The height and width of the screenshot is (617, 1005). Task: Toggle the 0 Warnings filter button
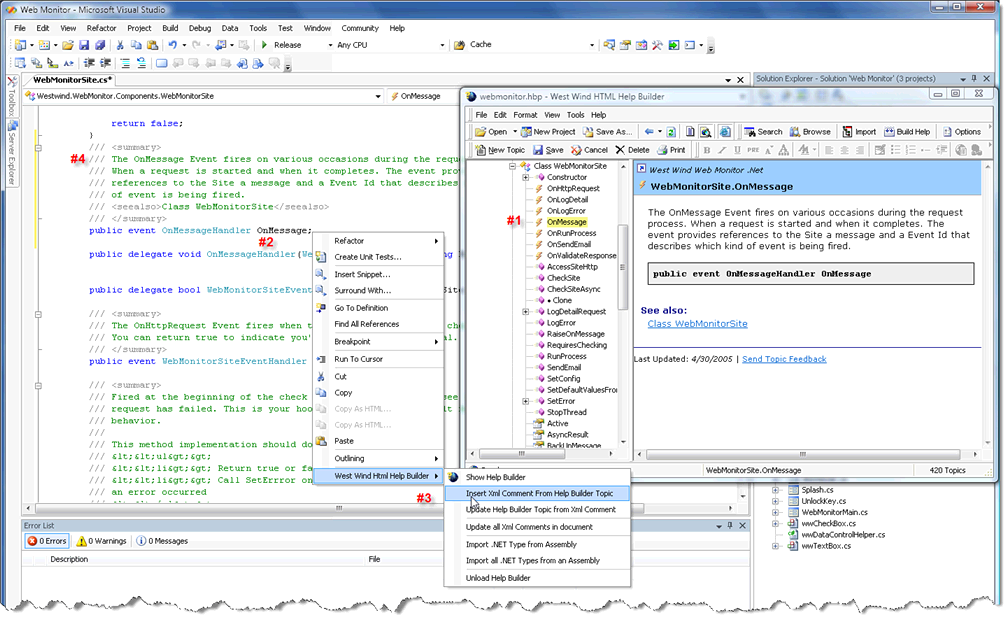(102, 541)
